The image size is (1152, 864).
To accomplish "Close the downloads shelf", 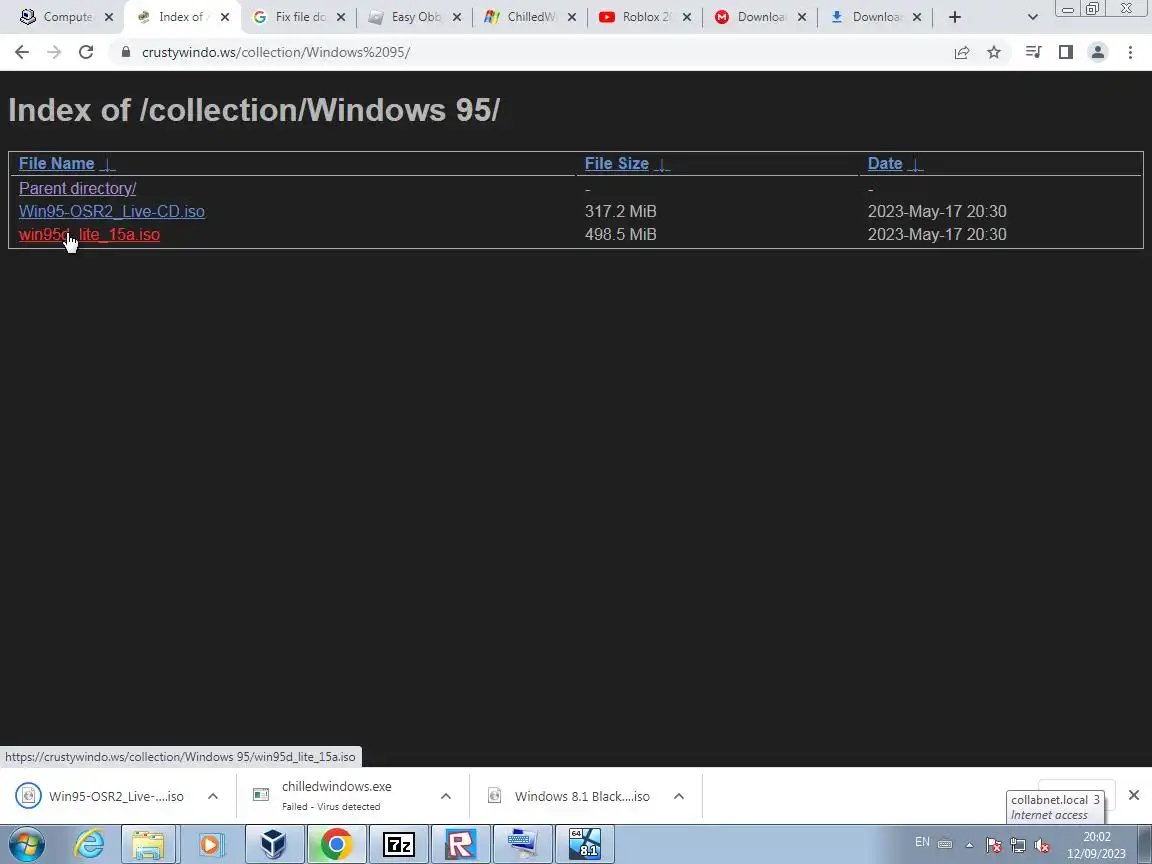I will tap(1134, 795).
